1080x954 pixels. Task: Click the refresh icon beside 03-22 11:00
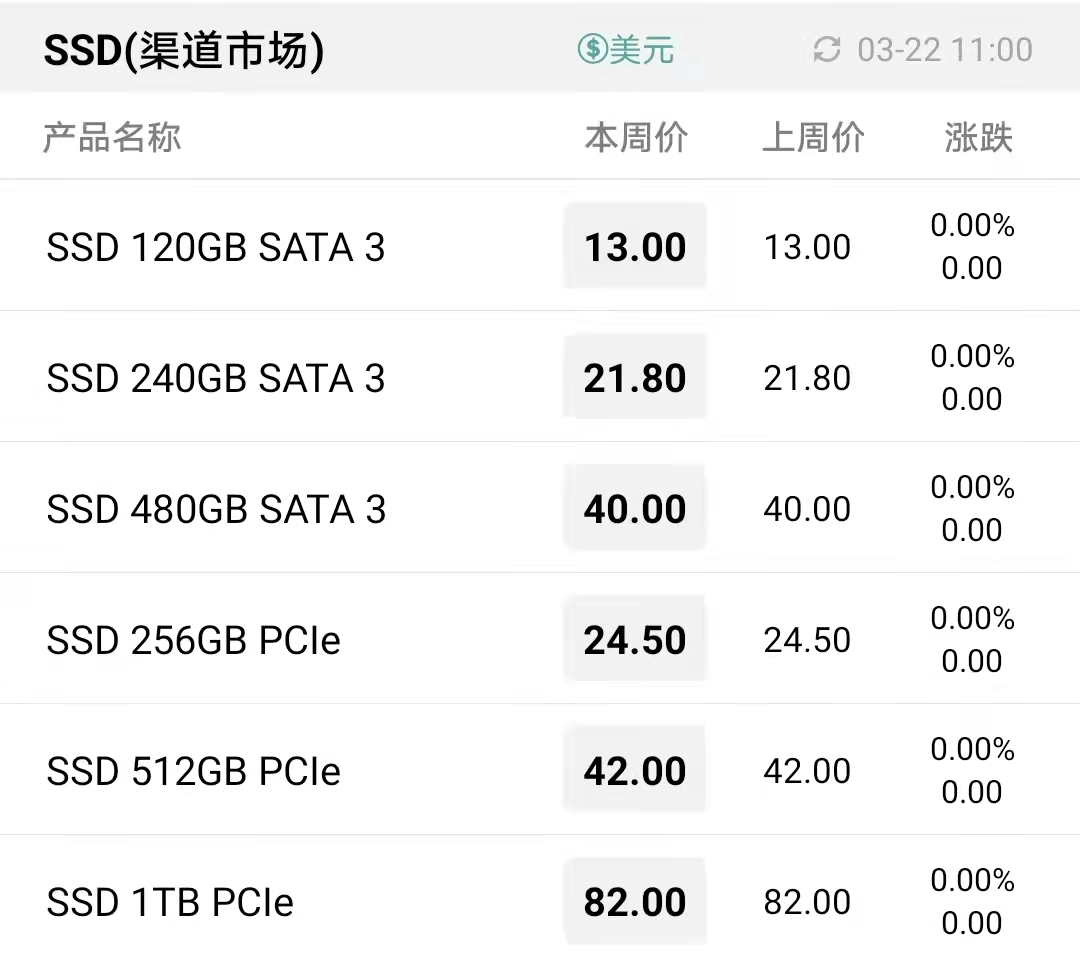coord(827,50)
